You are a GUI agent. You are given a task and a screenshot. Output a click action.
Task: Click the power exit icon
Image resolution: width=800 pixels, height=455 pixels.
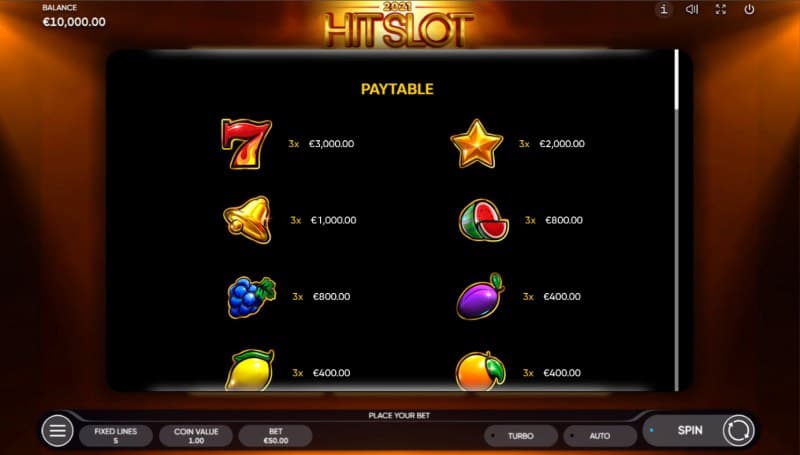pyautogui.click(x=749, y=9)
